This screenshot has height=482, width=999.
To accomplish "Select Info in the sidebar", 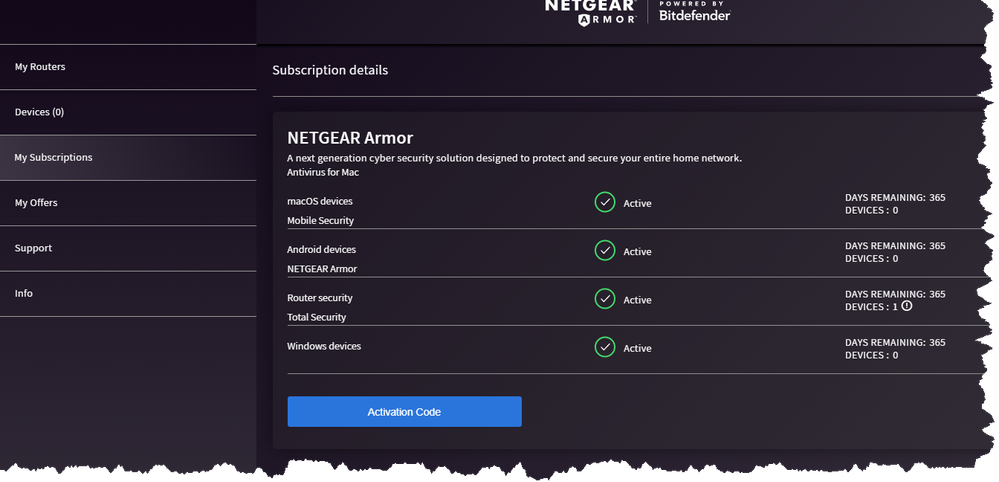I will (24, 293).
